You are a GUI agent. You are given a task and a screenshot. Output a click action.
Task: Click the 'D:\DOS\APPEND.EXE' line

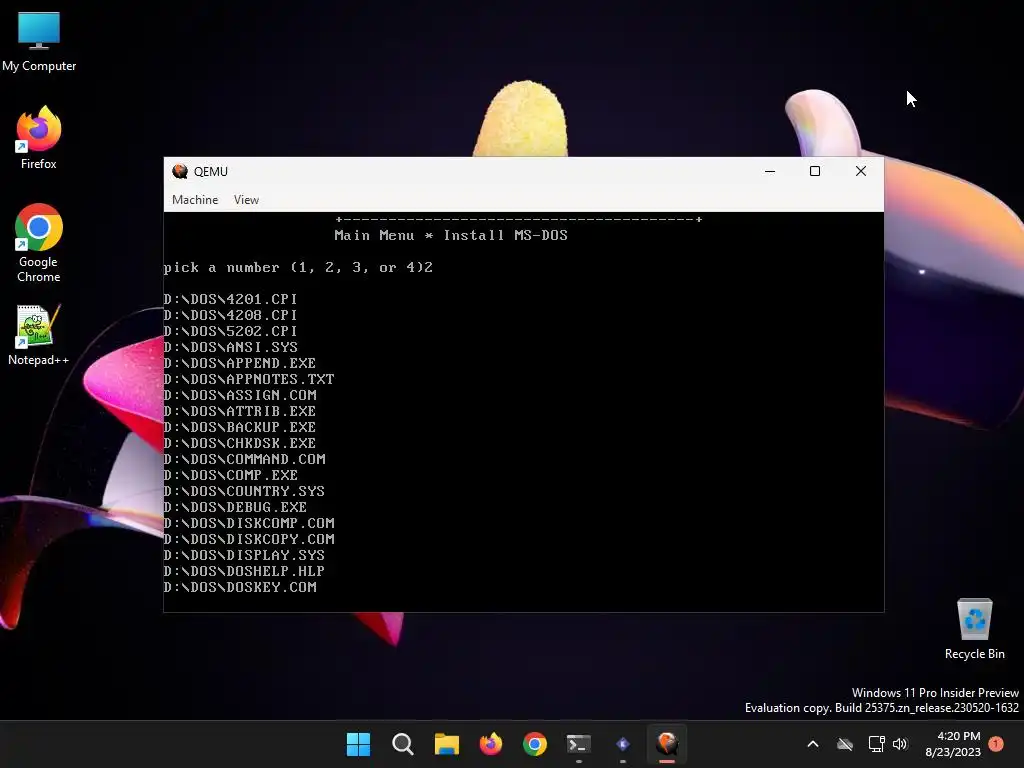(240, 363)
